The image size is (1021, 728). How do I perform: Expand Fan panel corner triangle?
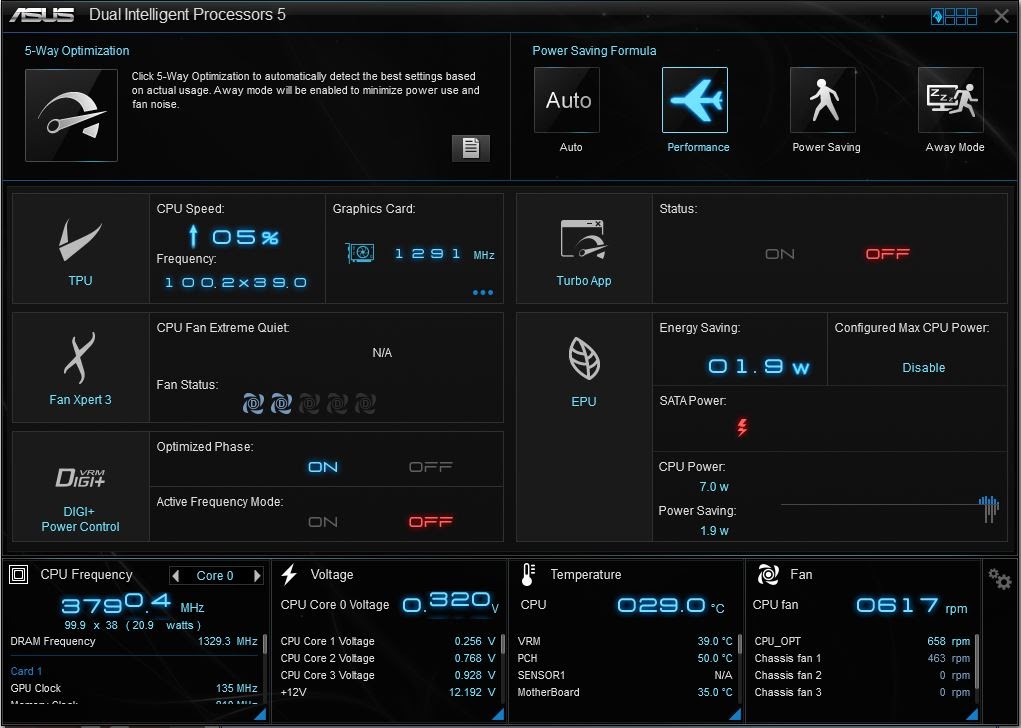972,714
